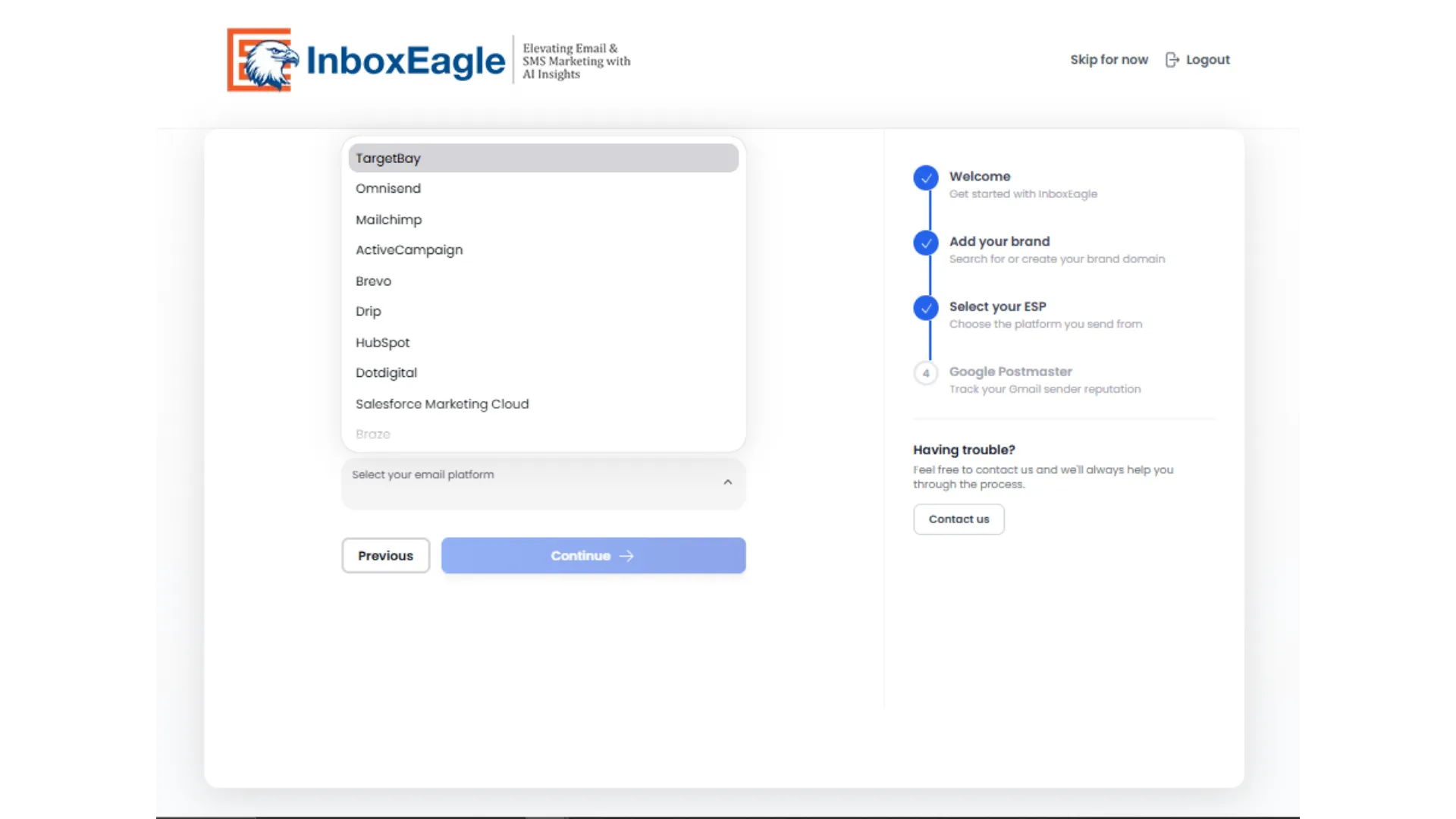This screenshot has height=819, width=1456.
Task: Click the Add your brand checkmark circle
Action: pyautogui.click(x=925, y=243)
